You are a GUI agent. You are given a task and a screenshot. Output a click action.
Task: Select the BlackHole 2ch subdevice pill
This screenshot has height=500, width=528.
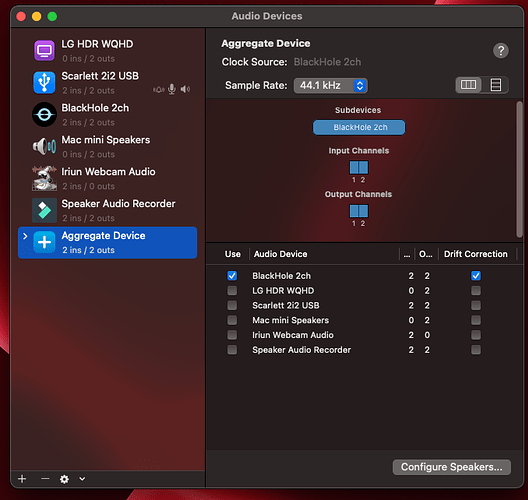(359, 127)
